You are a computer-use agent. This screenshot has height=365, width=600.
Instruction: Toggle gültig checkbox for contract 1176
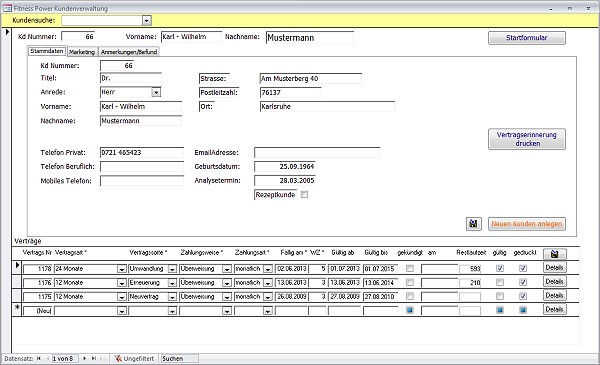click(x=500, y=282)
